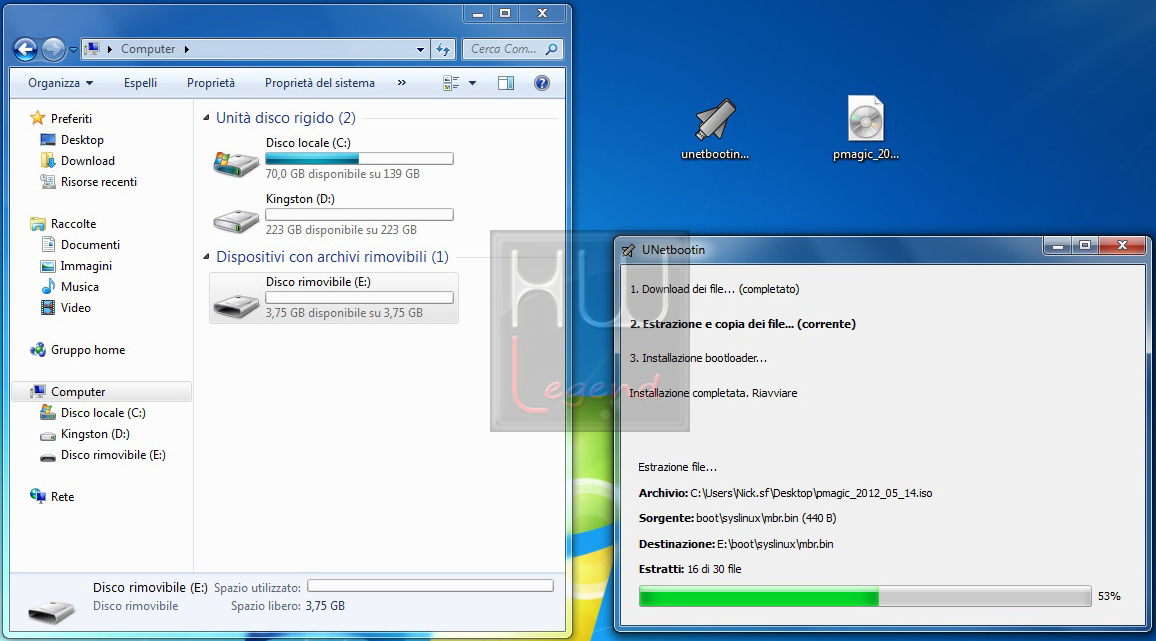Open the address bar history dropdown
1156x641 pixels.
coord(420,49)
